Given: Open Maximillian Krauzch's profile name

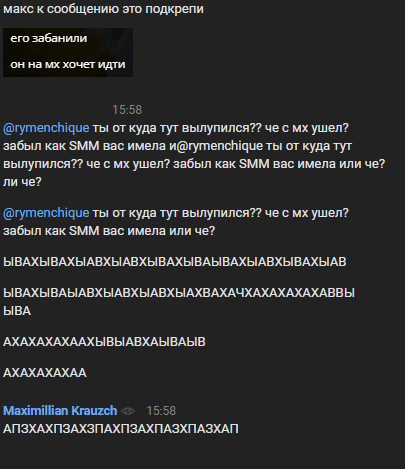Looking at the screenshot, I should [60, 411].
